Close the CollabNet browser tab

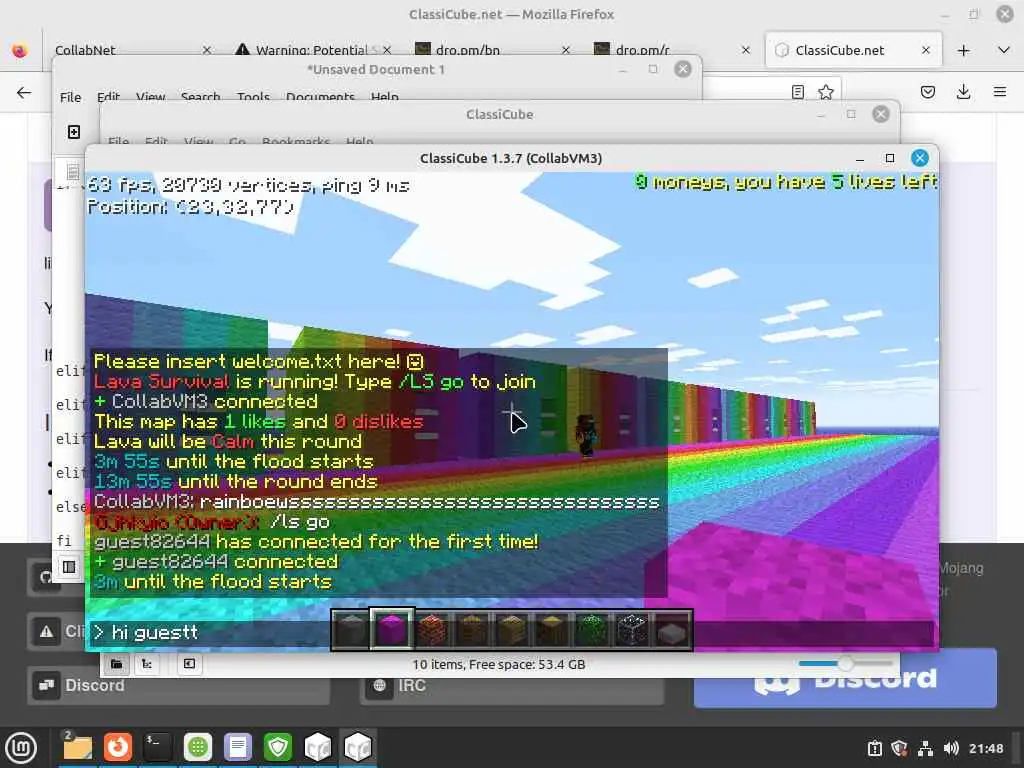tap(206, 50)
